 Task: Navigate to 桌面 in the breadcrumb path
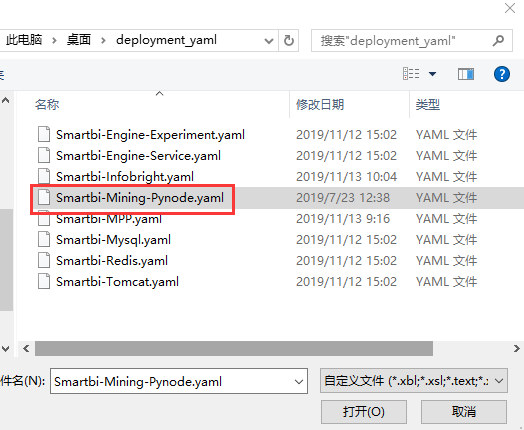79,40
